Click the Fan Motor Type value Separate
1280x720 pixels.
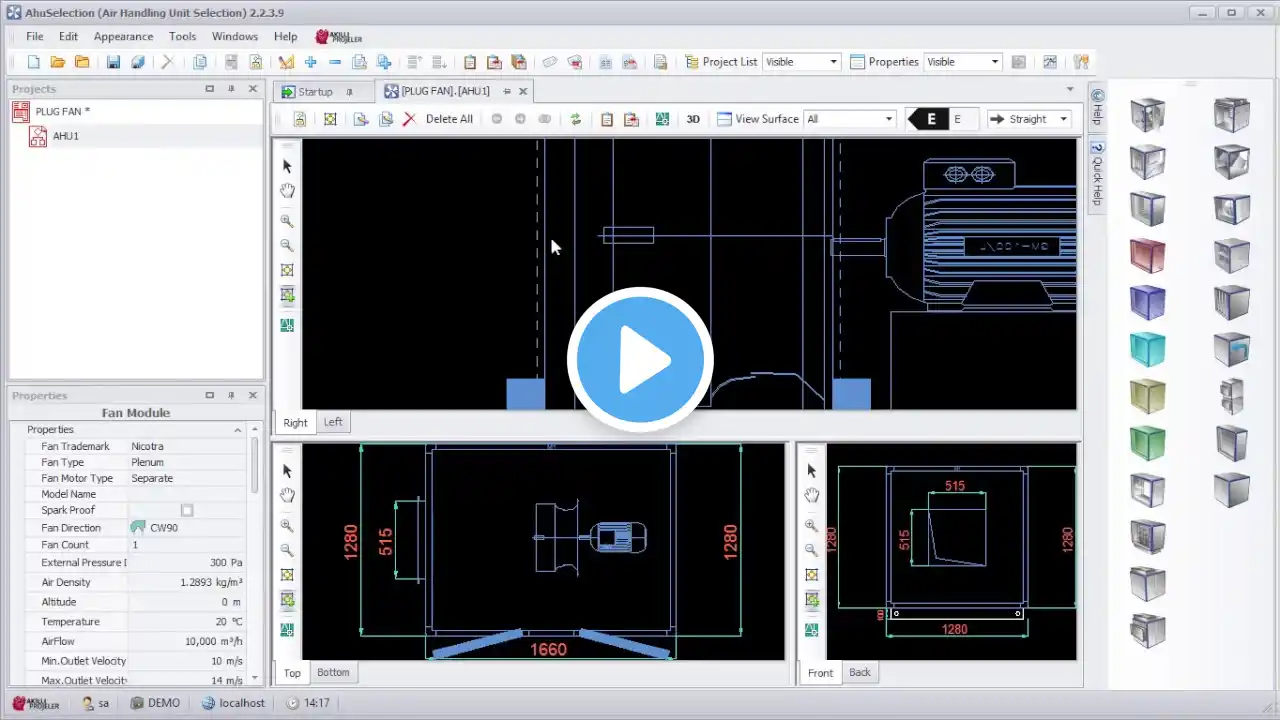(187, 478)
